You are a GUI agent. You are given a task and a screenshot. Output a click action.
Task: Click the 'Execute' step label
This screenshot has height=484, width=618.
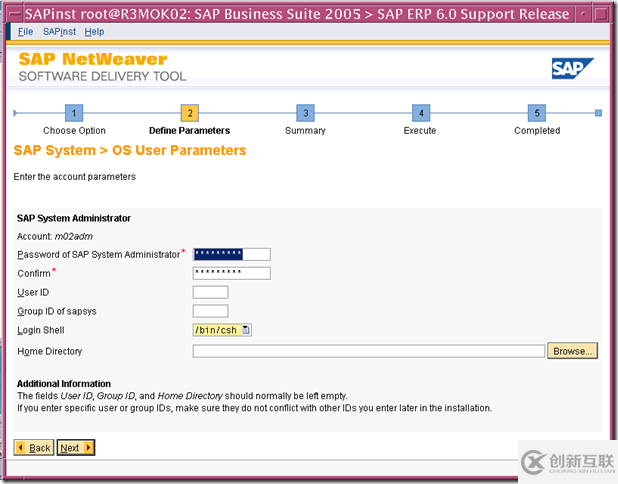pyautogui.click(x=420, y=130)
